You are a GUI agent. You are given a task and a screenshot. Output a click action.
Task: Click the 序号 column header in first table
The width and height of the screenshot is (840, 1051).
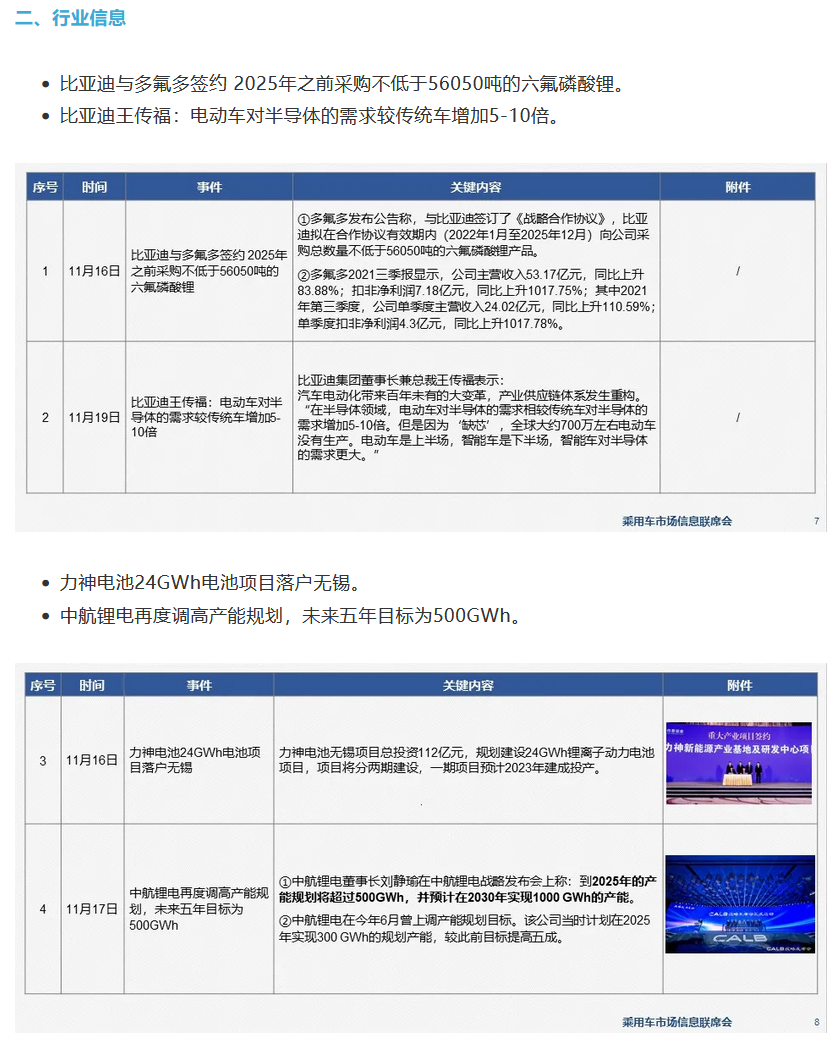tap(44, 186)
